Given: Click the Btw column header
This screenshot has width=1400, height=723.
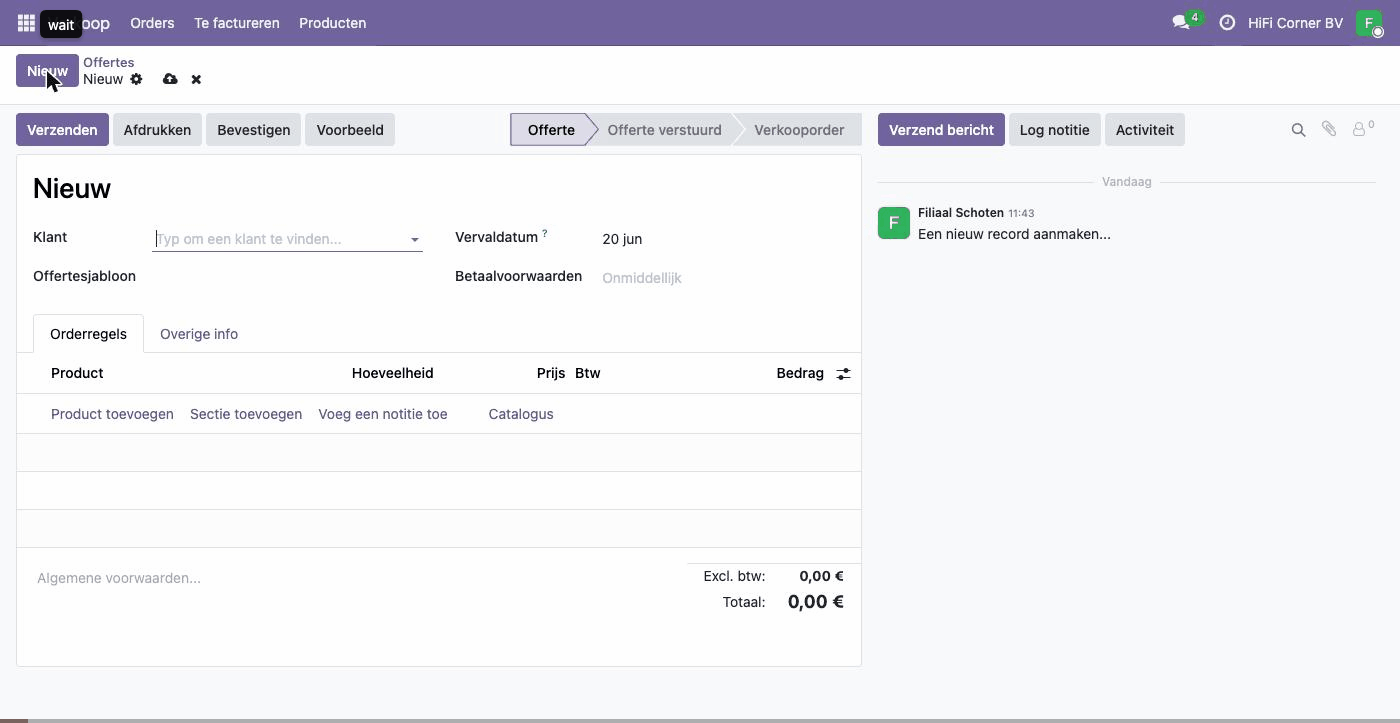Looking at the screenshot, I should 588,373.
